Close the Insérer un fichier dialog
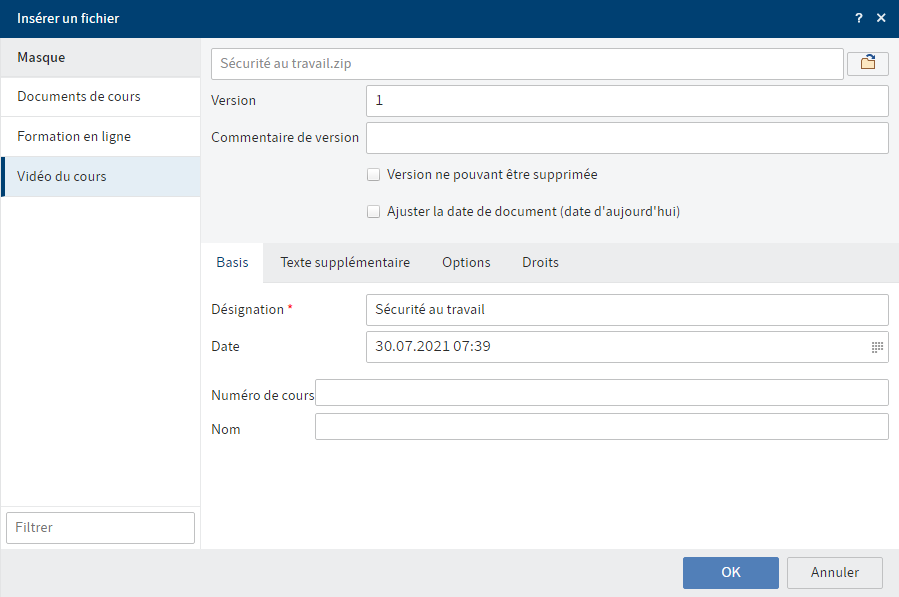The image size is (899, 597). point(881,18)
